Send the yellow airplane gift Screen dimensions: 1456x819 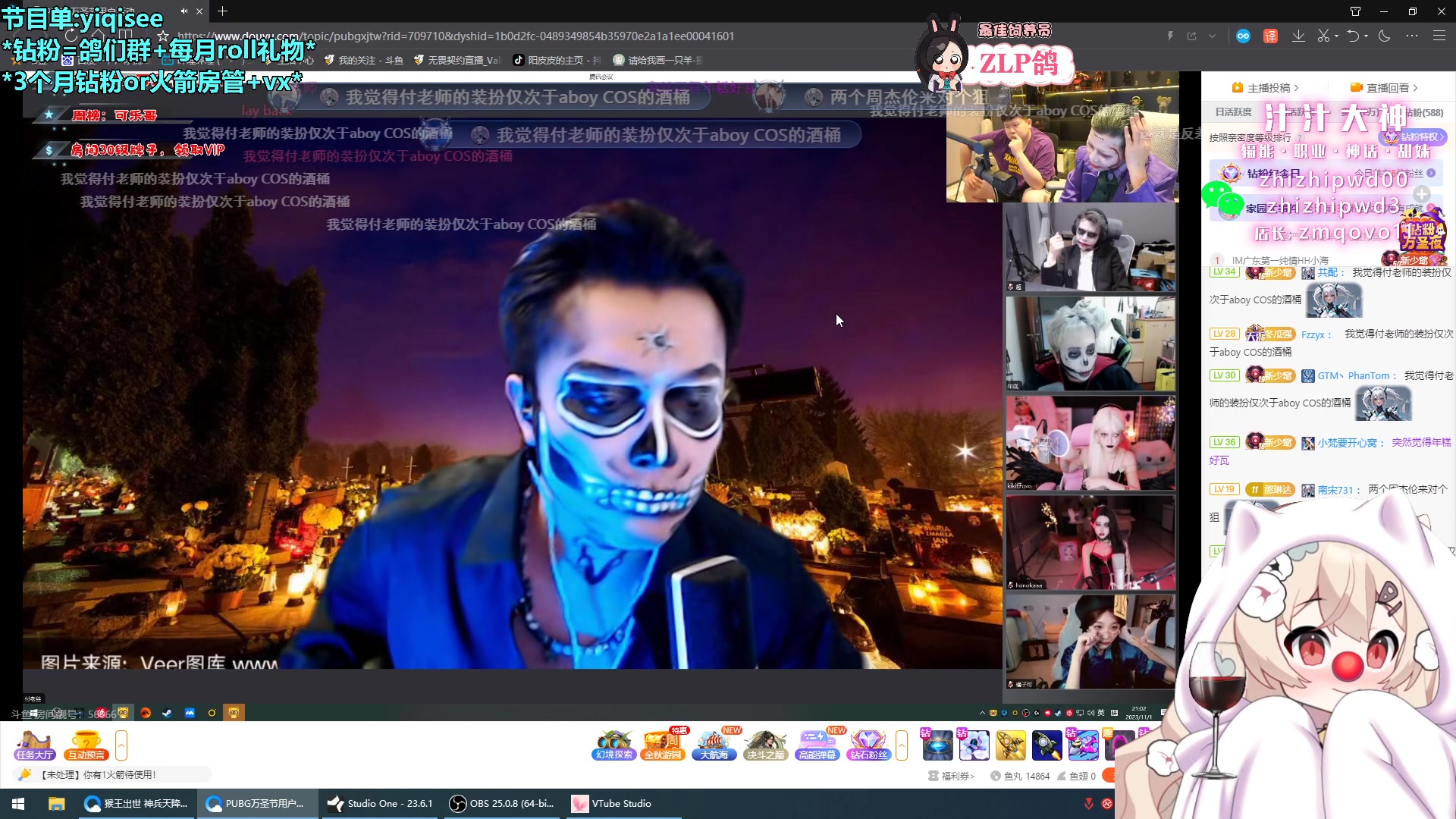(x=1010, y=745)
